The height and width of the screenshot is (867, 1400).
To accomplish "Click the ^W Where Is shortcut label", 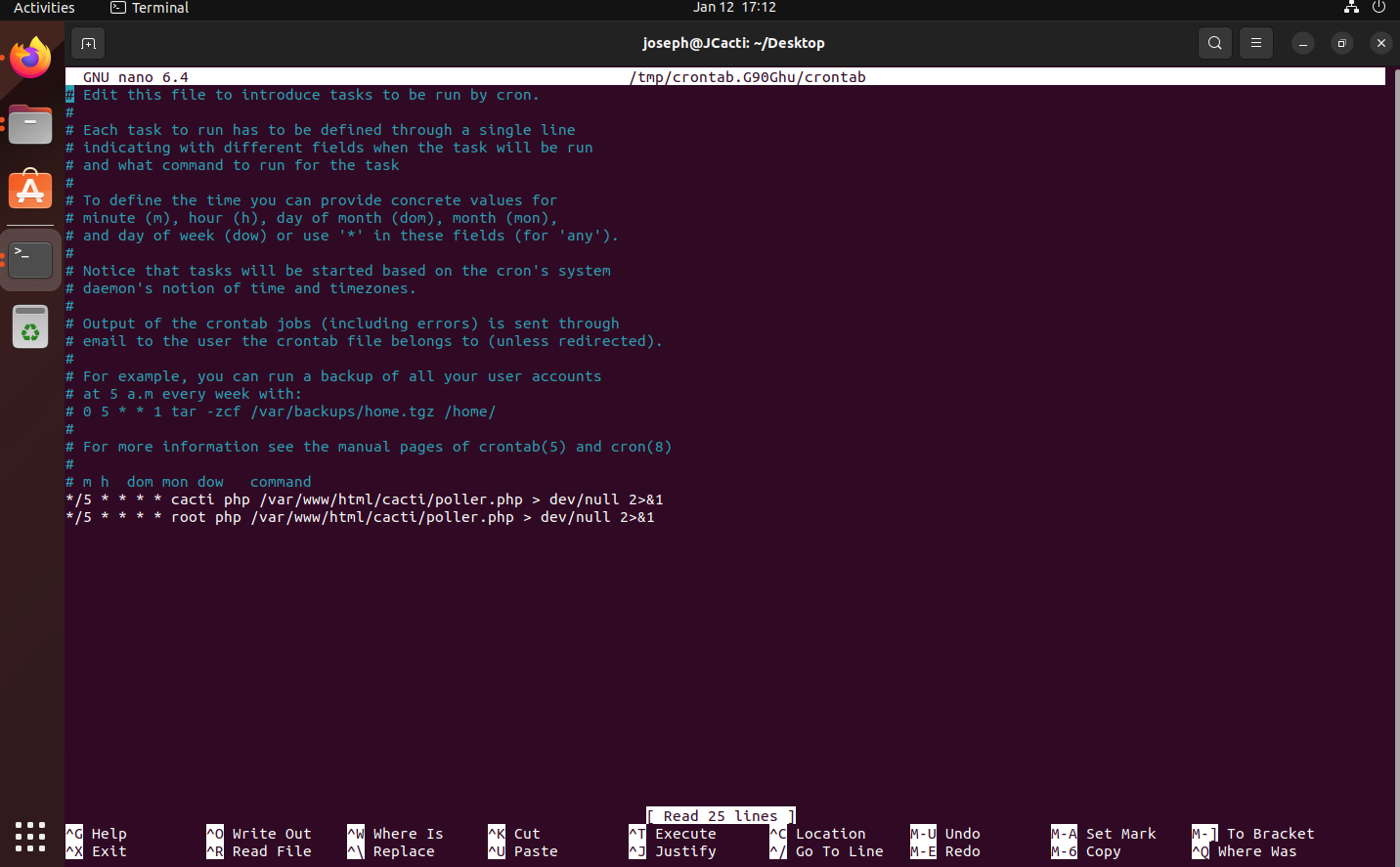I will tap(395, 834).
